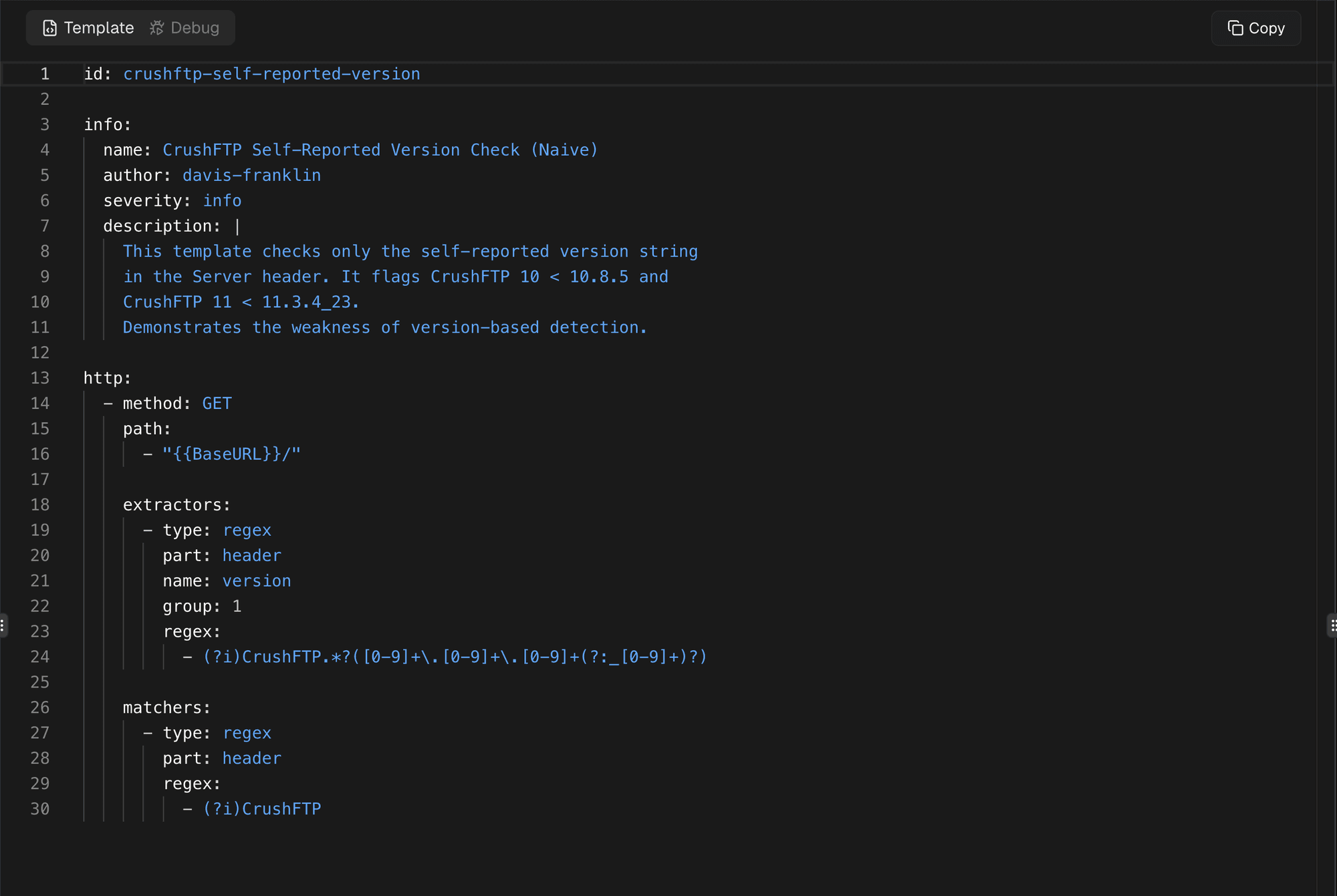Click line number 1 in the gutter
The image size is (1337, 896).
point(45,74)
